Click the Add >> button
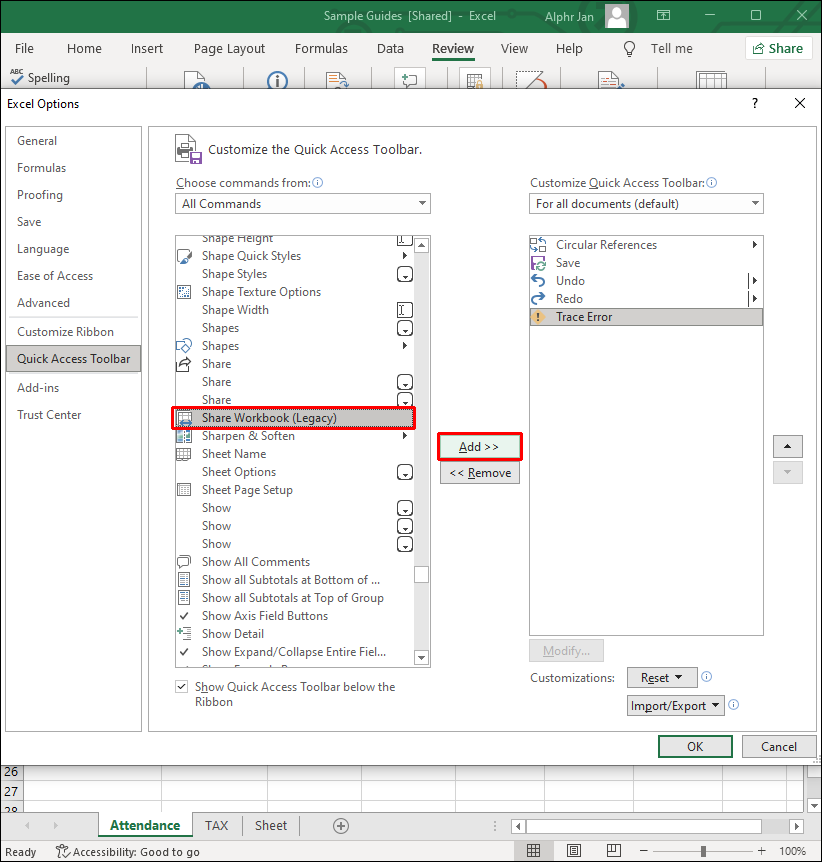The width and height of the screenshot is (822, 862). point(479,447)
